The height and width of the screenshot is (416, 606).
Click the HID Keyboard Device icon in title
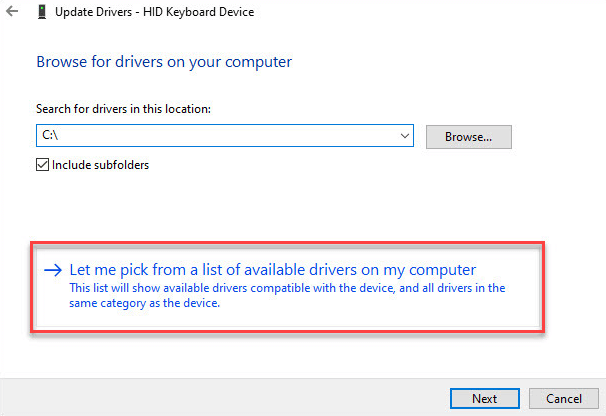tap(41, 12)
